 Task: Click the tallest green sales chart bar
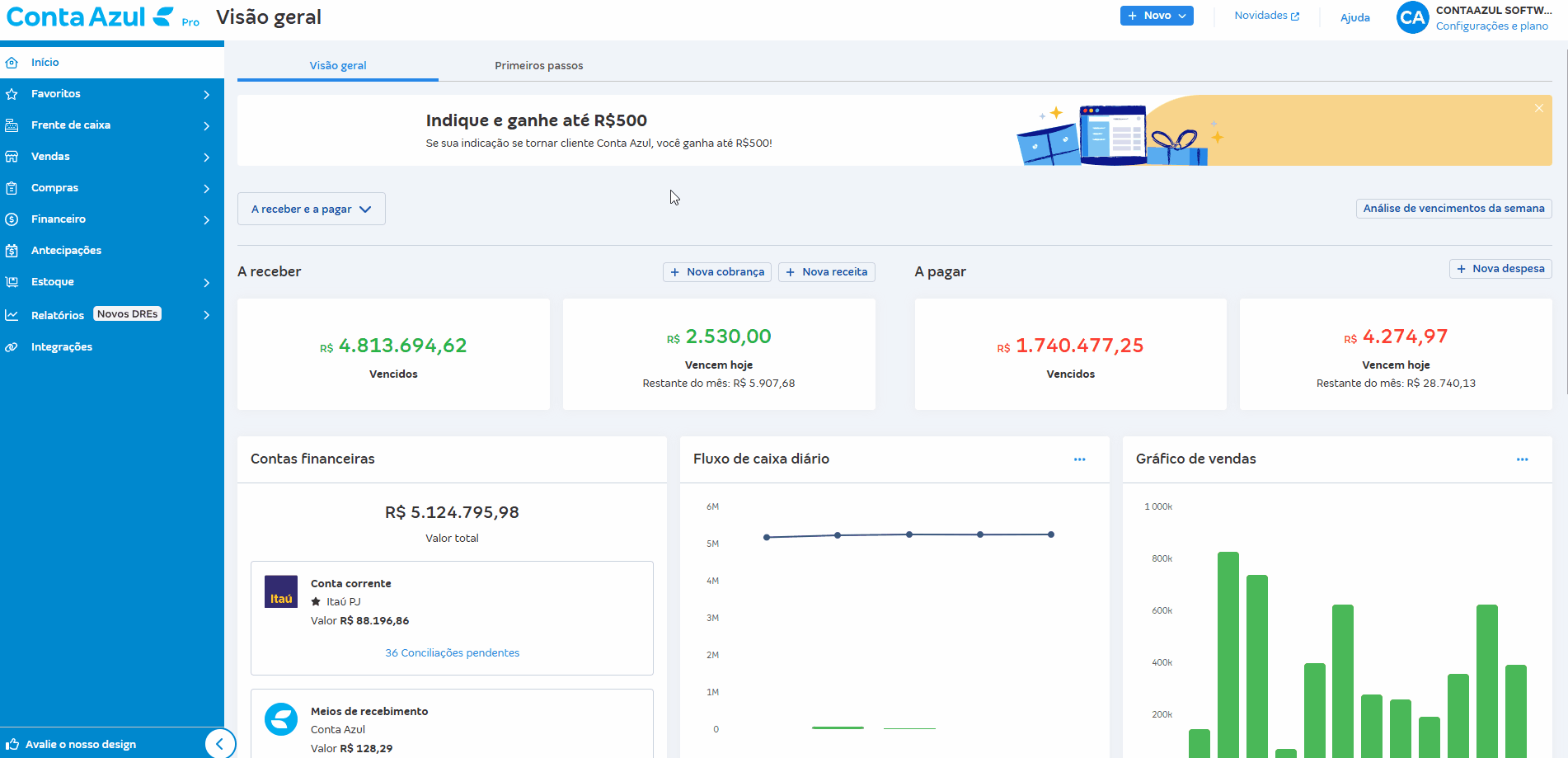tap(1228, 652)
